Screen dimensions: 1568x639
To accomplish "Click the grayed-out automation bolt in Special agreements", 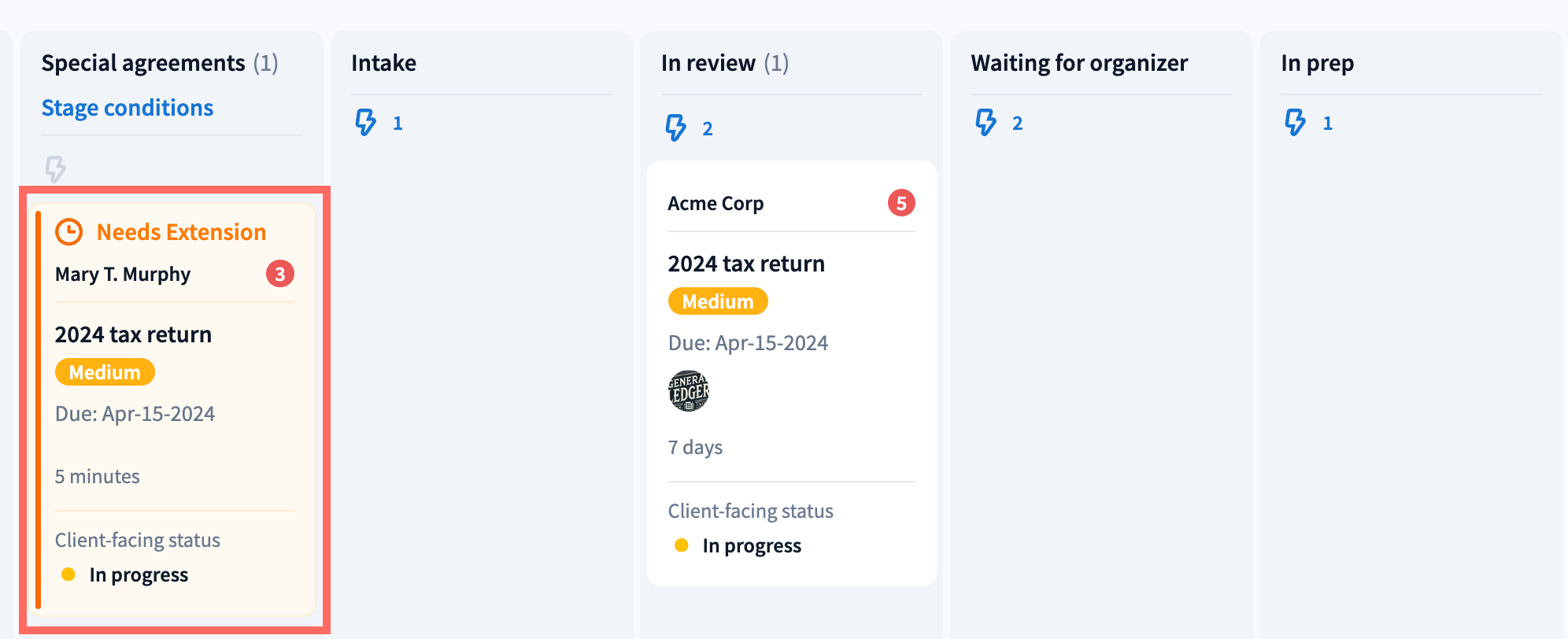I will tap(55, 168).
